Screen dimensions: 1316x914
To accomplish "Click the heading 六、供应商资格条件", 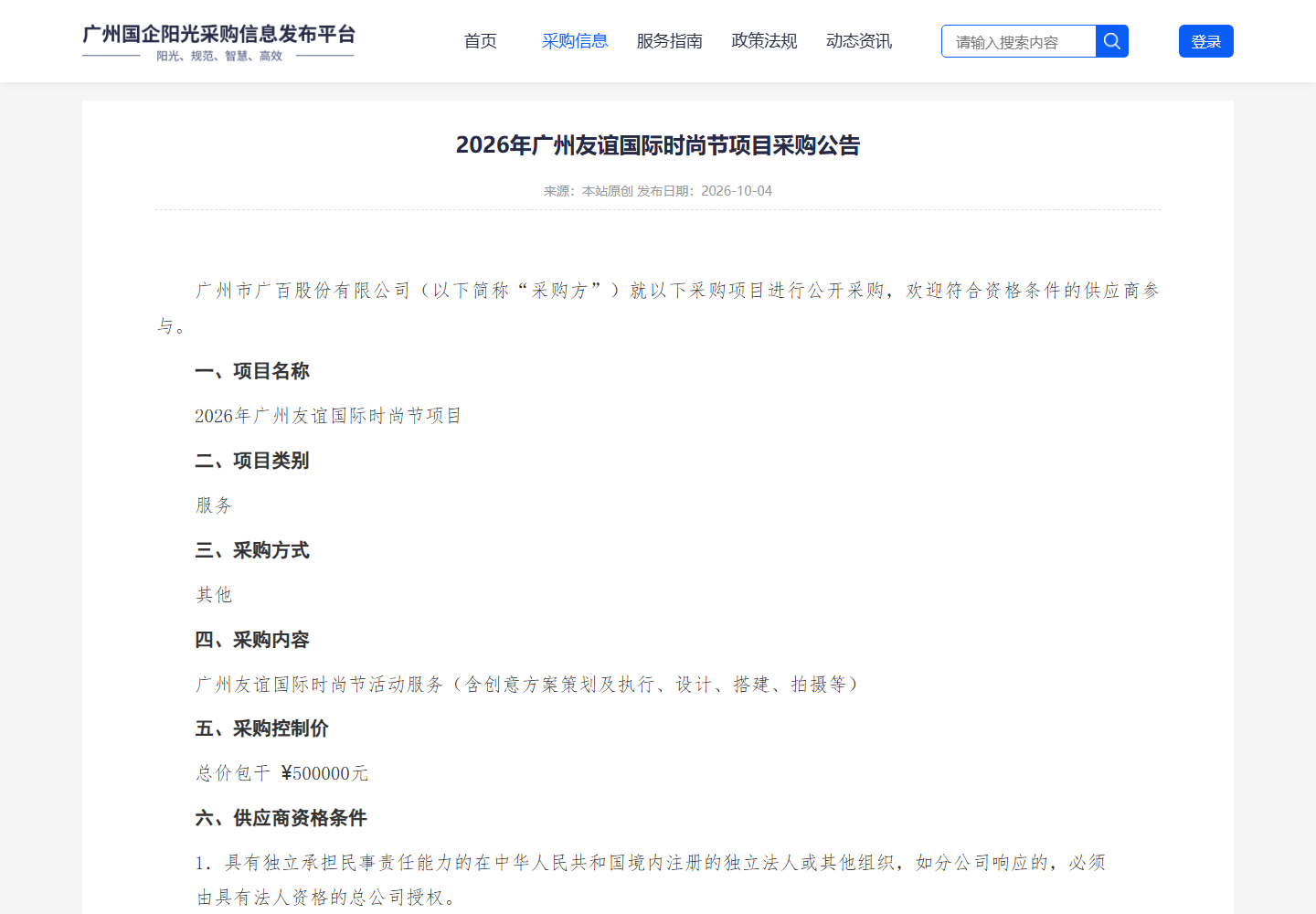I will click(281, 818).
